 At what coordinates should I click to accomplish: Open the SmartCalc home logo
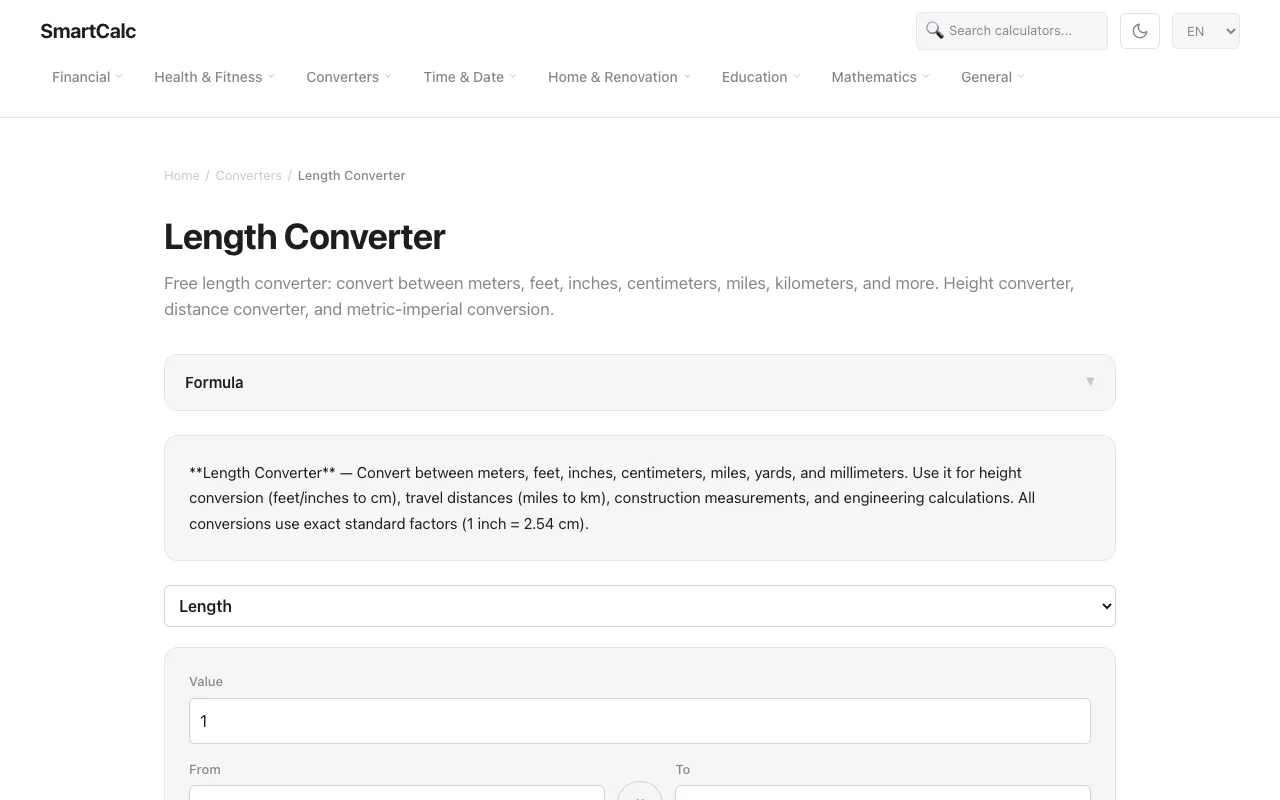[88, 31]
